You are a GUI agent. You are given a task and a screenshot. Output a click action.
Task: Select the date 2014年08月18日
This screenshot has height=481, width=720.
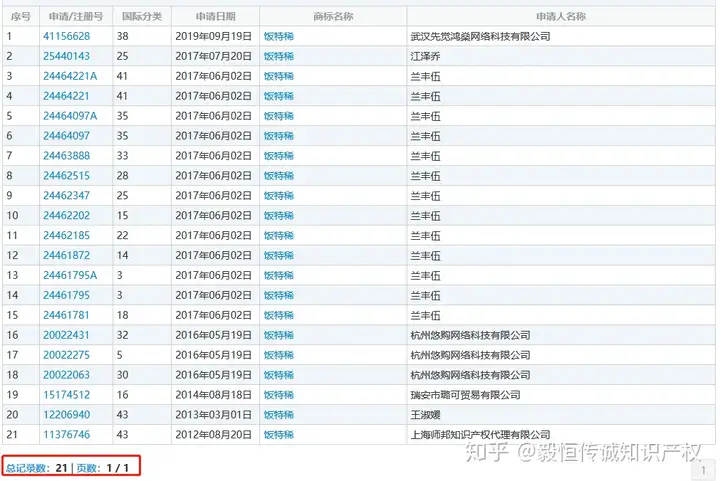point(214,395)
